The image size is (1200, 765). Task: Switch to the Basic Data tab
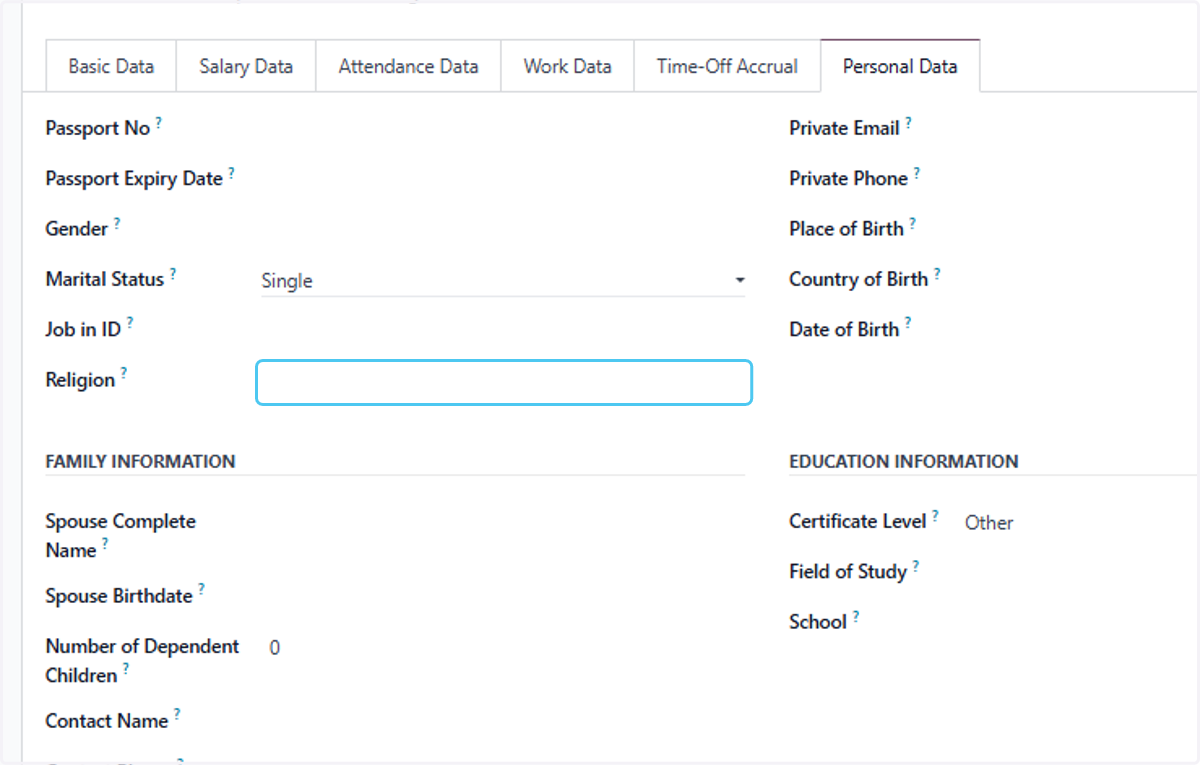click(111, 66)
